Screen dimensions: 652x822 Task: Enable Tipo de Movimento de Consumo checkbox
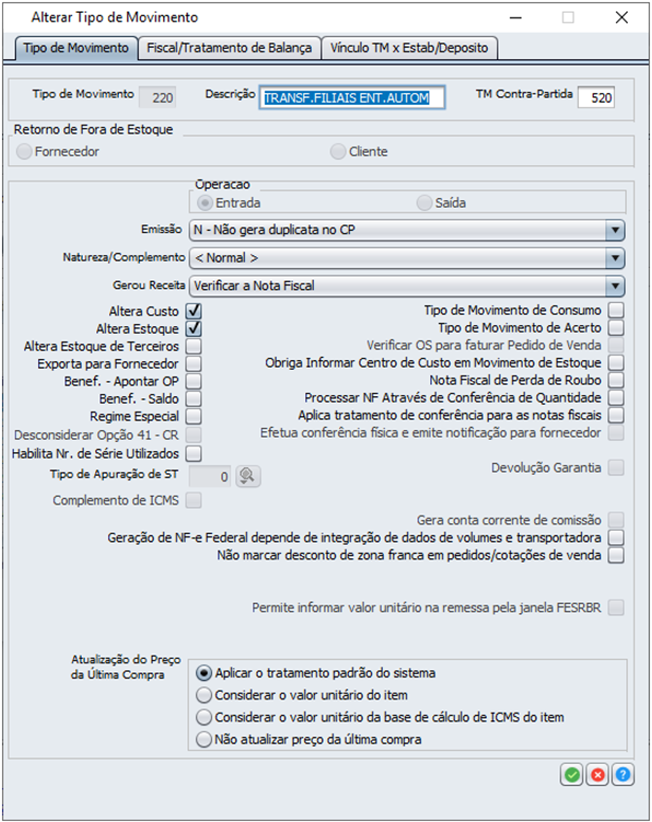616,310
